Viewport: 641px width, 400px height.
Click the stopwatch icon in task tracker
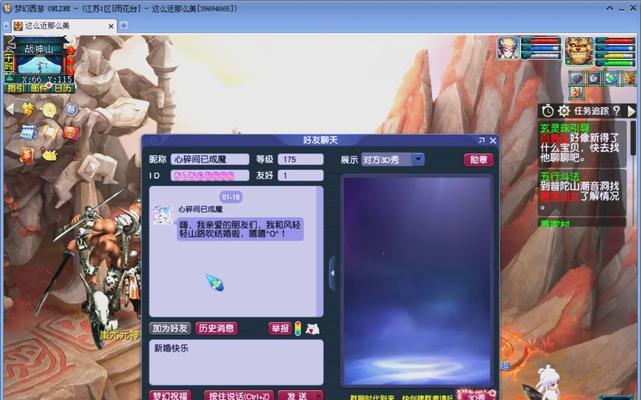[x=547, y=111]
